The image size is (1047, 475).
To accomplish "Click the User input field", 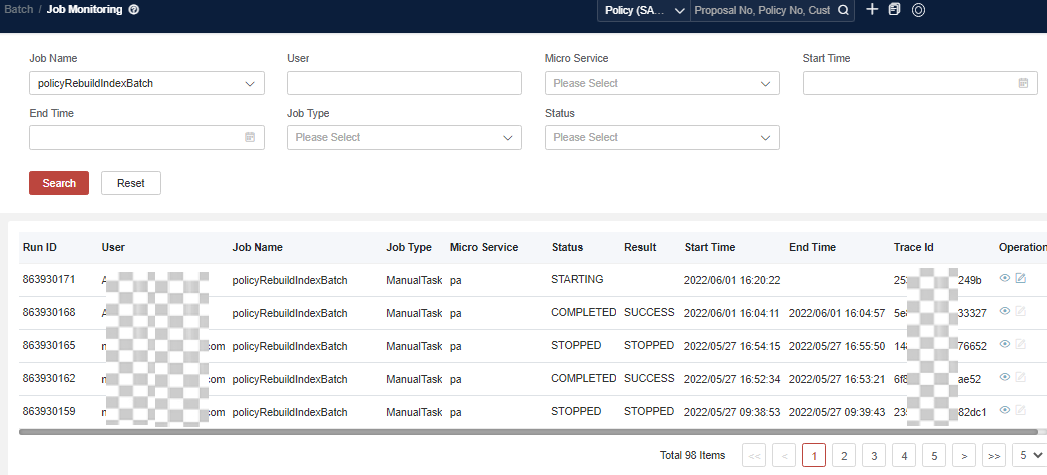I will click(404, 83).
